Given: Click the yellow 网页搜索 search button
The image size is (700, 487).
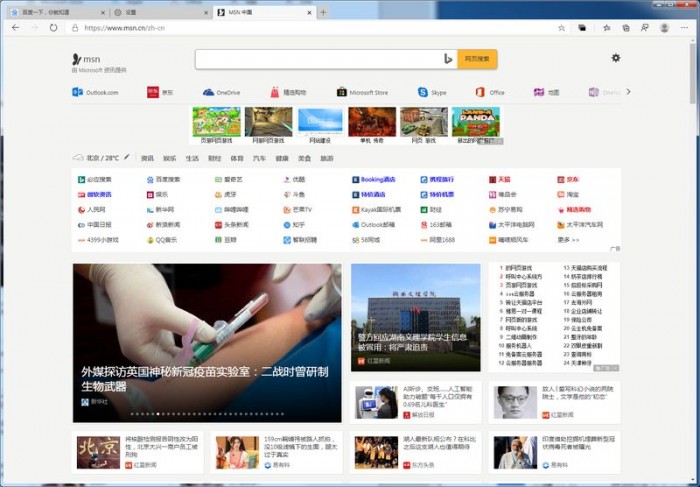Looking at the screenshot, I should 477,59.
